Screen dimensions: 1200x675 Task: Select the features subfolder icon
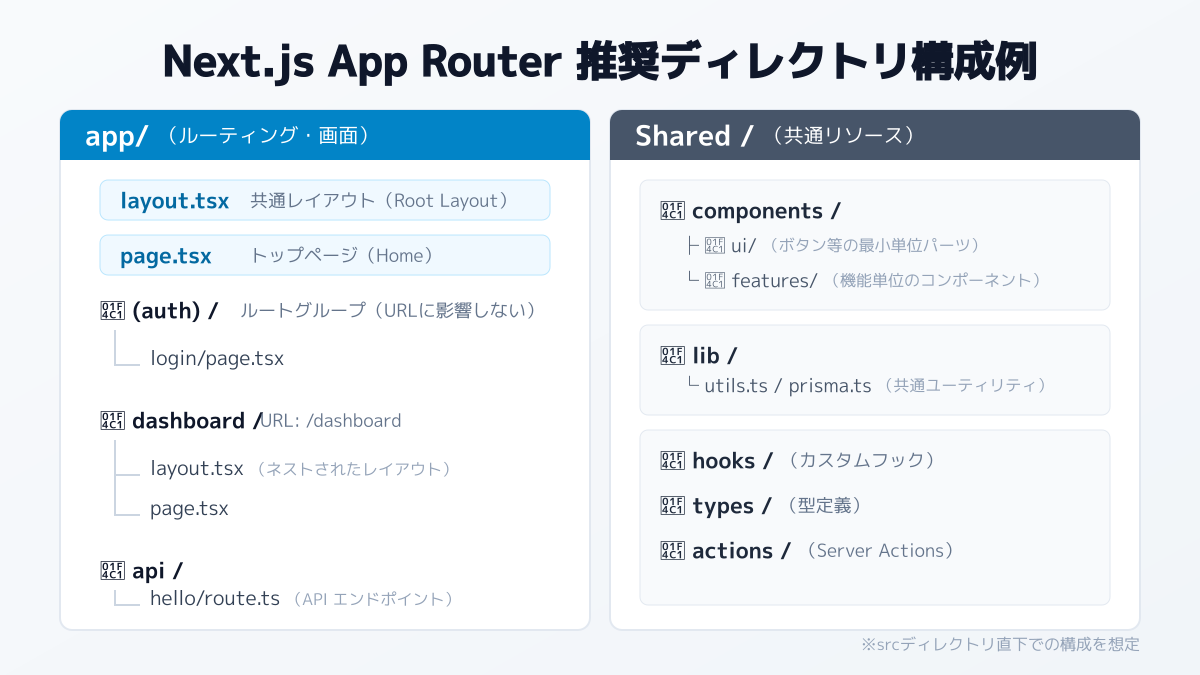coord(715,280)
